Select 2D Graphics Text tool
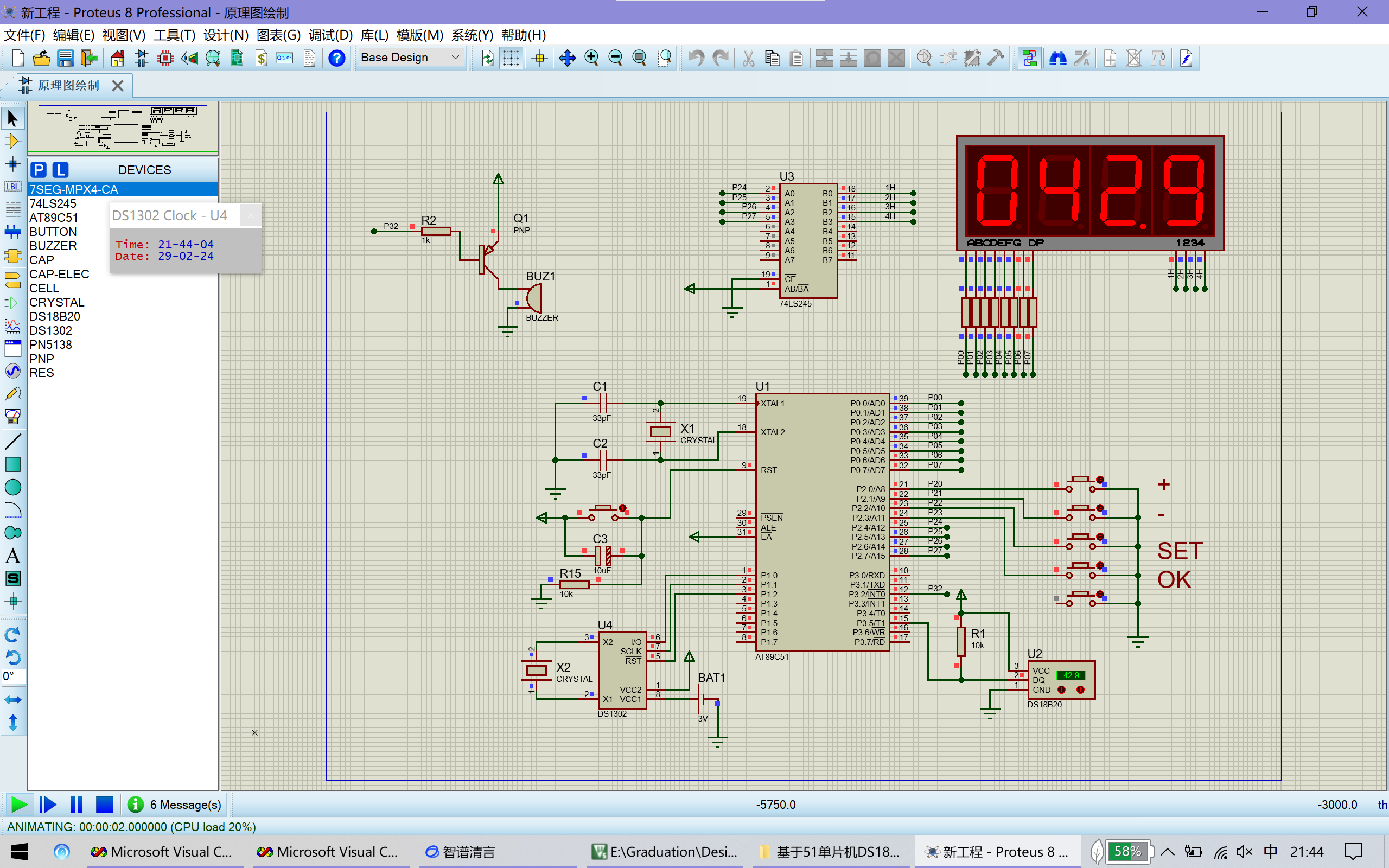 coord(12,556)
